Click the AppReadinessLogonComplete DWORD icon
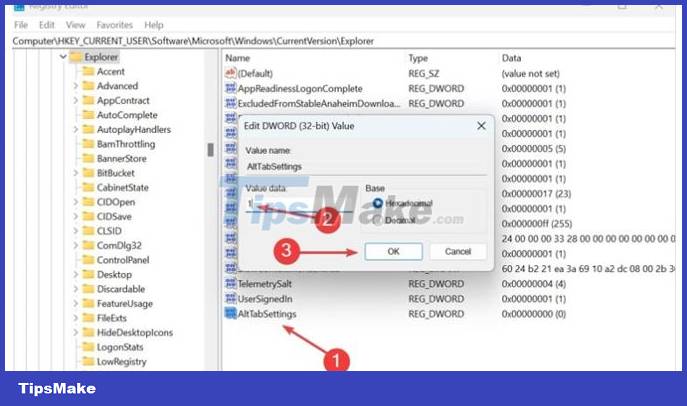687x406 pixels. pyautogui.click(x=230, y=88)
